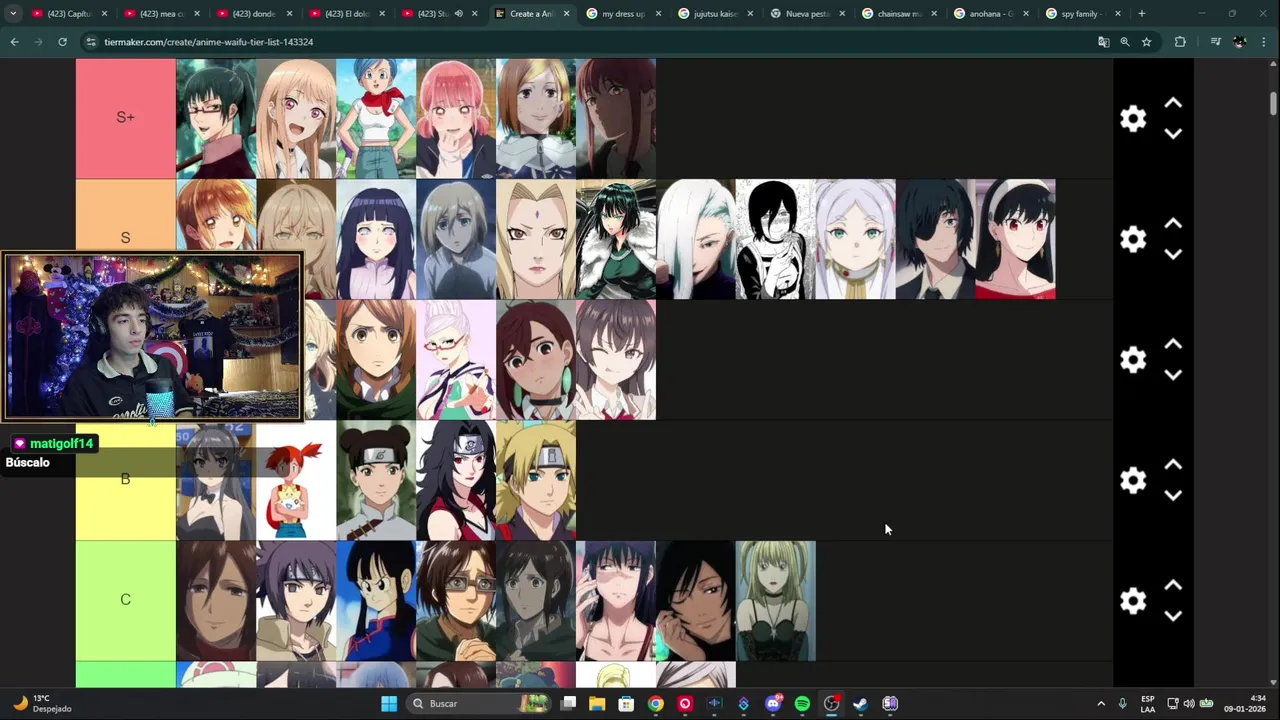Screen dimensions: 1280x720
Task: Open settings gear for the B tier
Action: tap(1133, 480)
